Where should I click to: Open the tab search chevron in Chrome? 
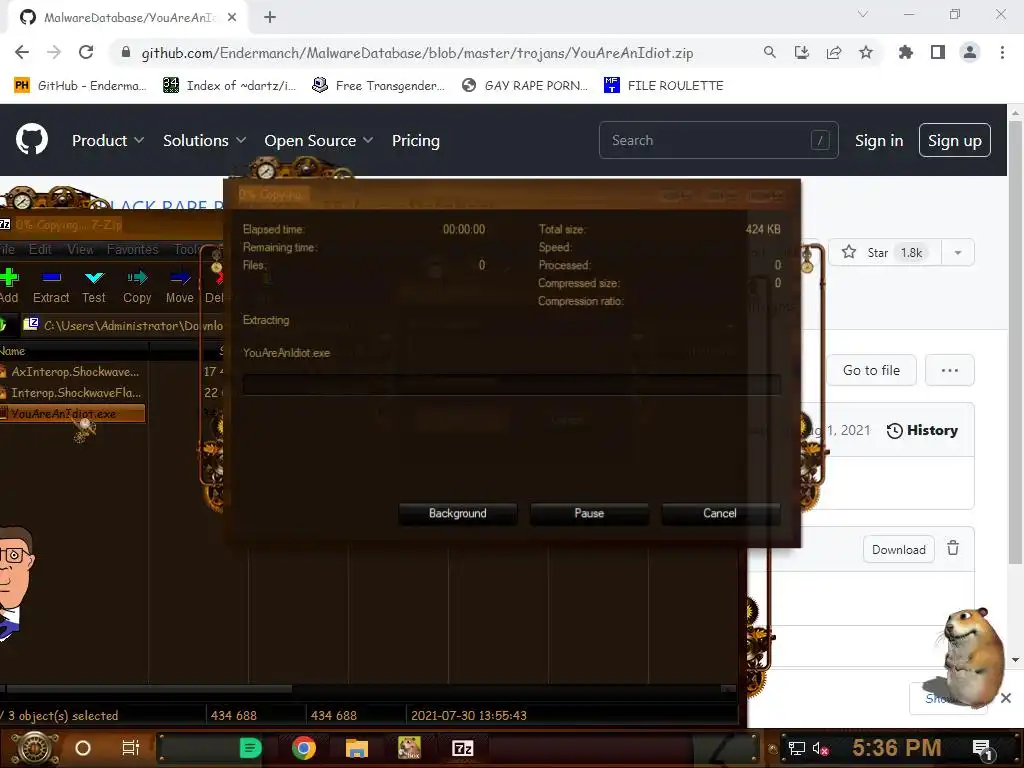pyautogui.click(x=863, y=14)
